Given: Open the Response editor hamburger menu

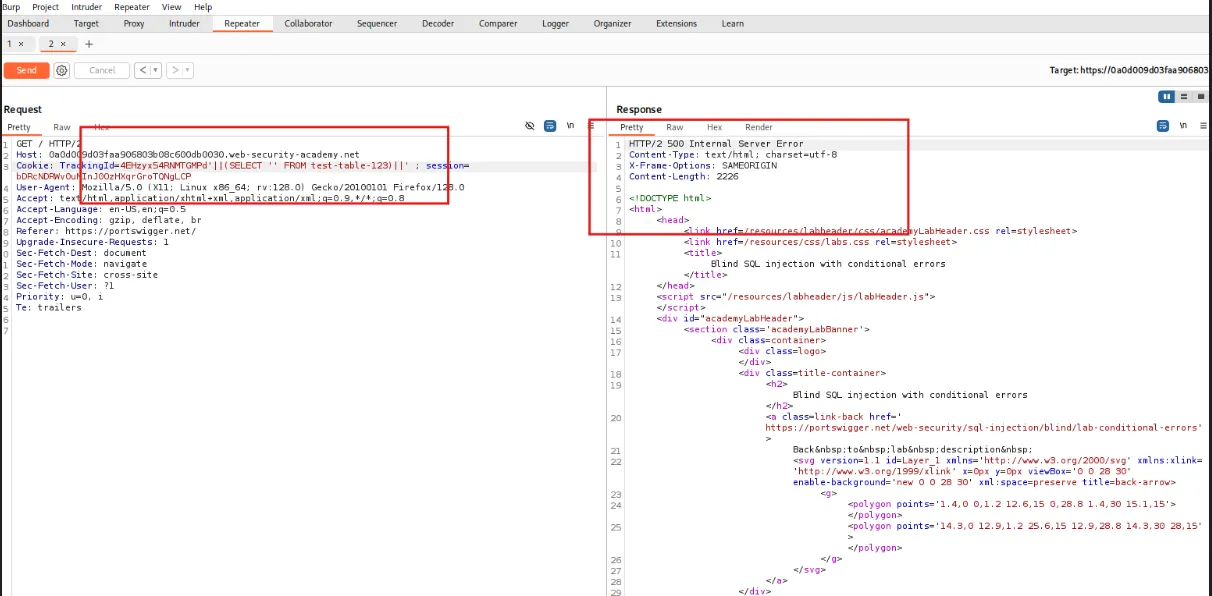Looking at the screenshot, I should coord(1203,125).
